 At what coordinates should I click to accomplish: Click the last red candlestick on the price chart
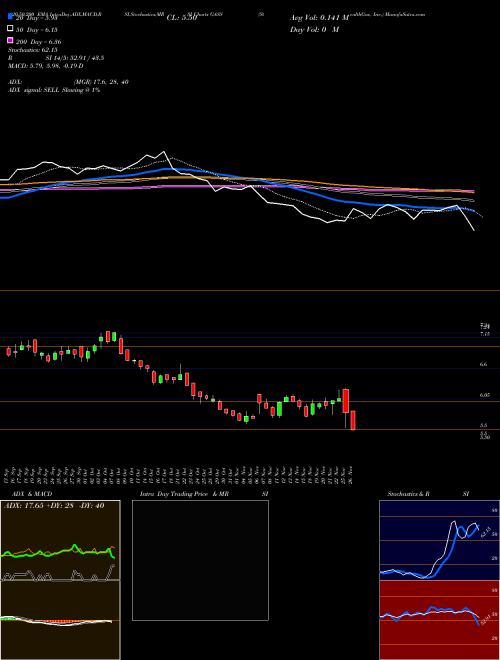point(353,420)
